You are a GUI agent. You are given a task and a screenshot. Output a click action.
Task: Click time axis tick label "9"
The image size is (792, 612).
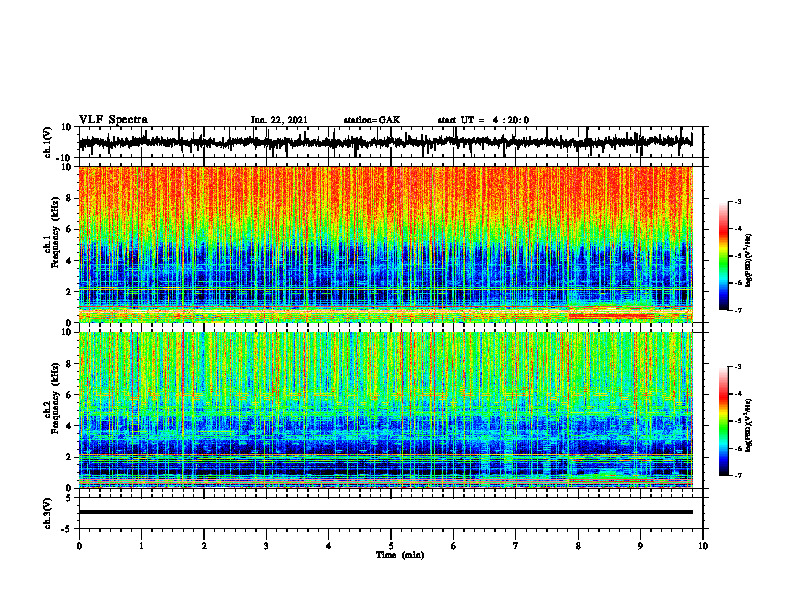640,546
